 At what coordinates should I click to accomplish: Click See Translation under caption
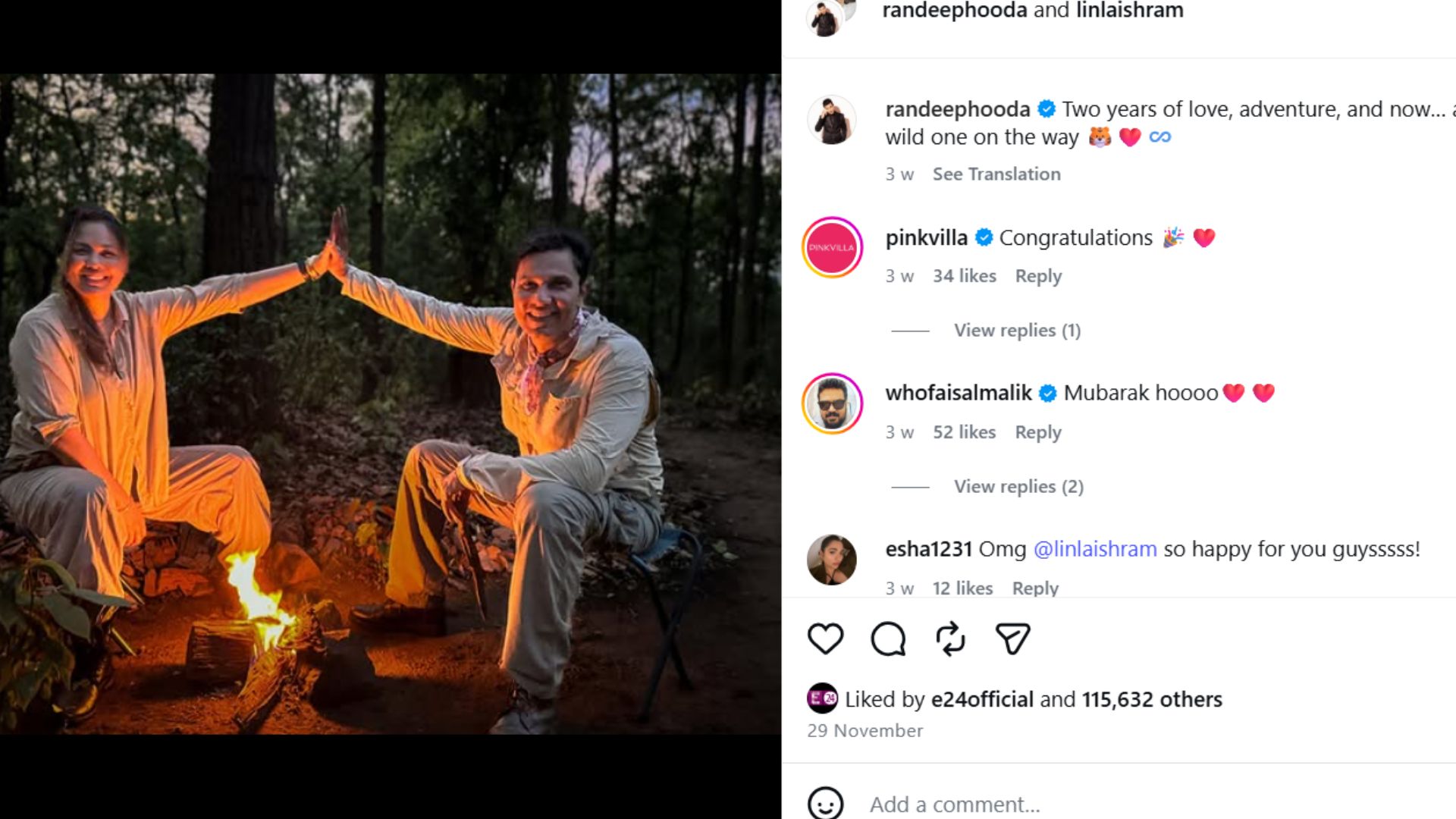[x=996, y=174]
